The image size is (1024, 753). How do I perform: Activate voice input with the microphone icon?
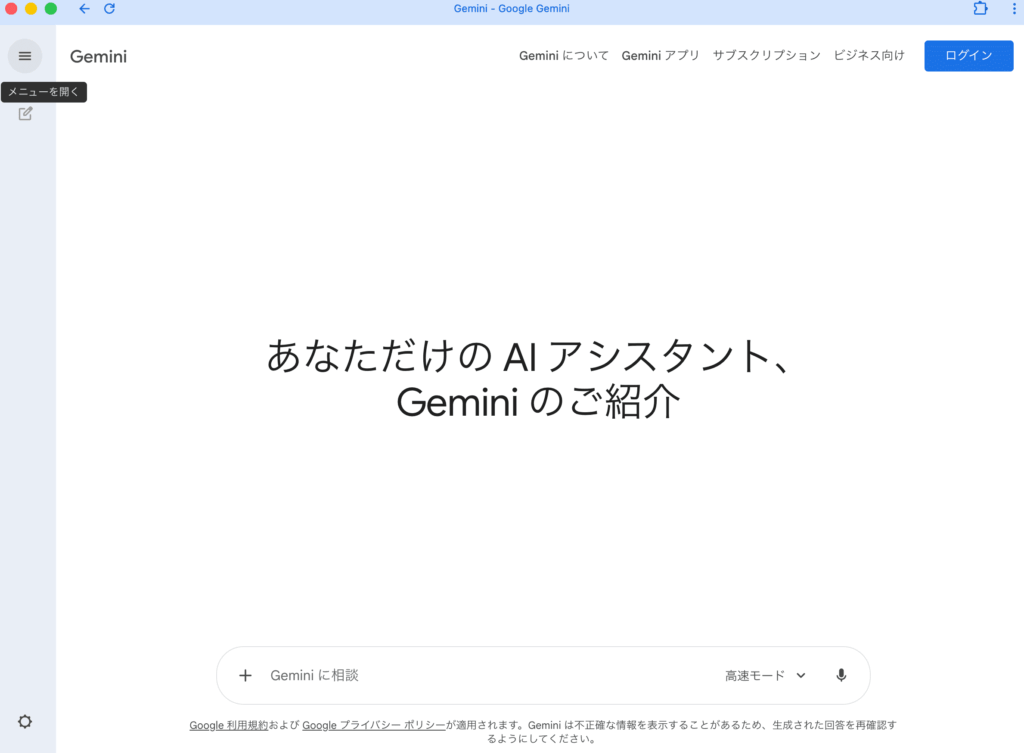pos(840,675)
